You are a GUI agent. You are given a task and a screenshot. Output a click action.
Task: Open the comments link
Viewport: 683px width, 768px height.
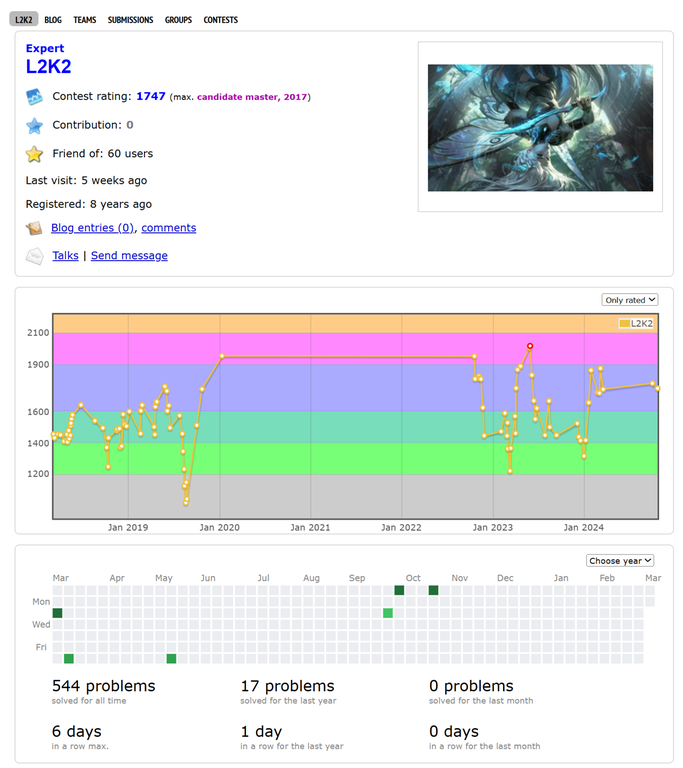pyautogui.click(x=169, y=228)
